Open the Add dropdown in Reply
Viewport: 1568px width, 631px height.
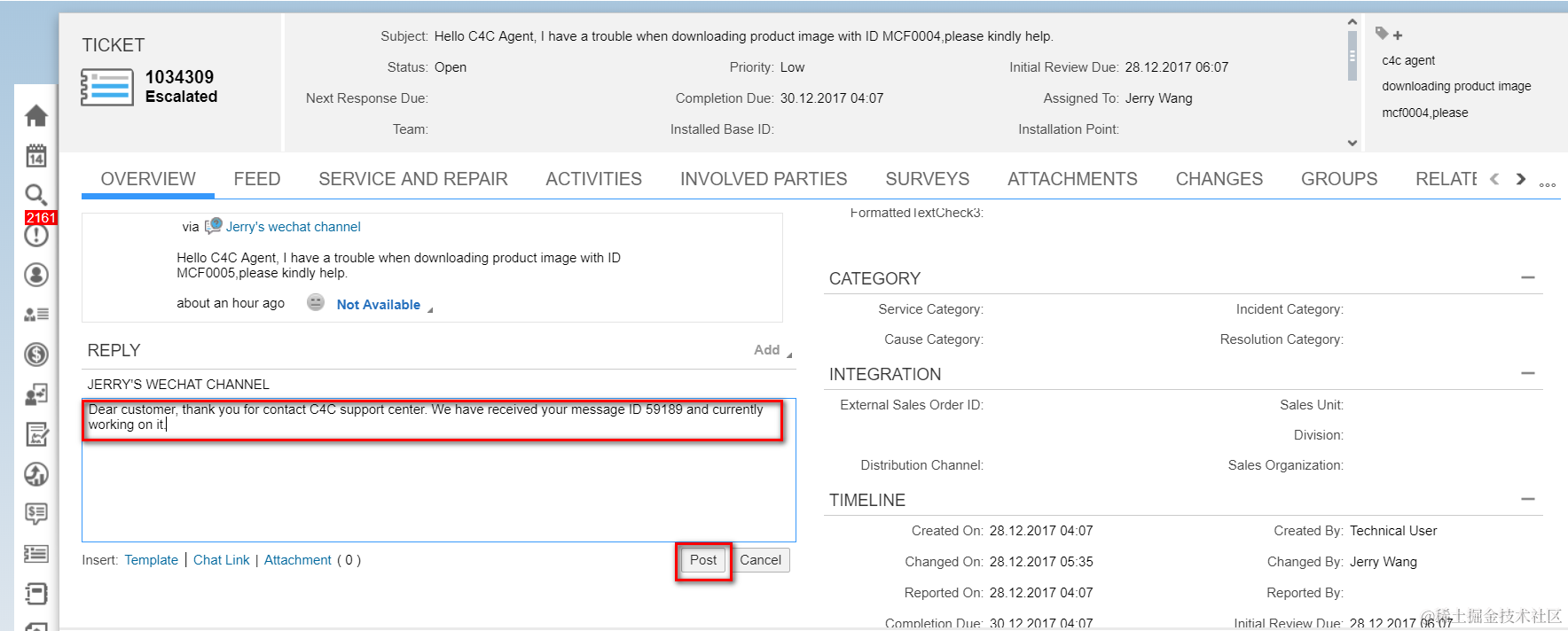(772, 350)
